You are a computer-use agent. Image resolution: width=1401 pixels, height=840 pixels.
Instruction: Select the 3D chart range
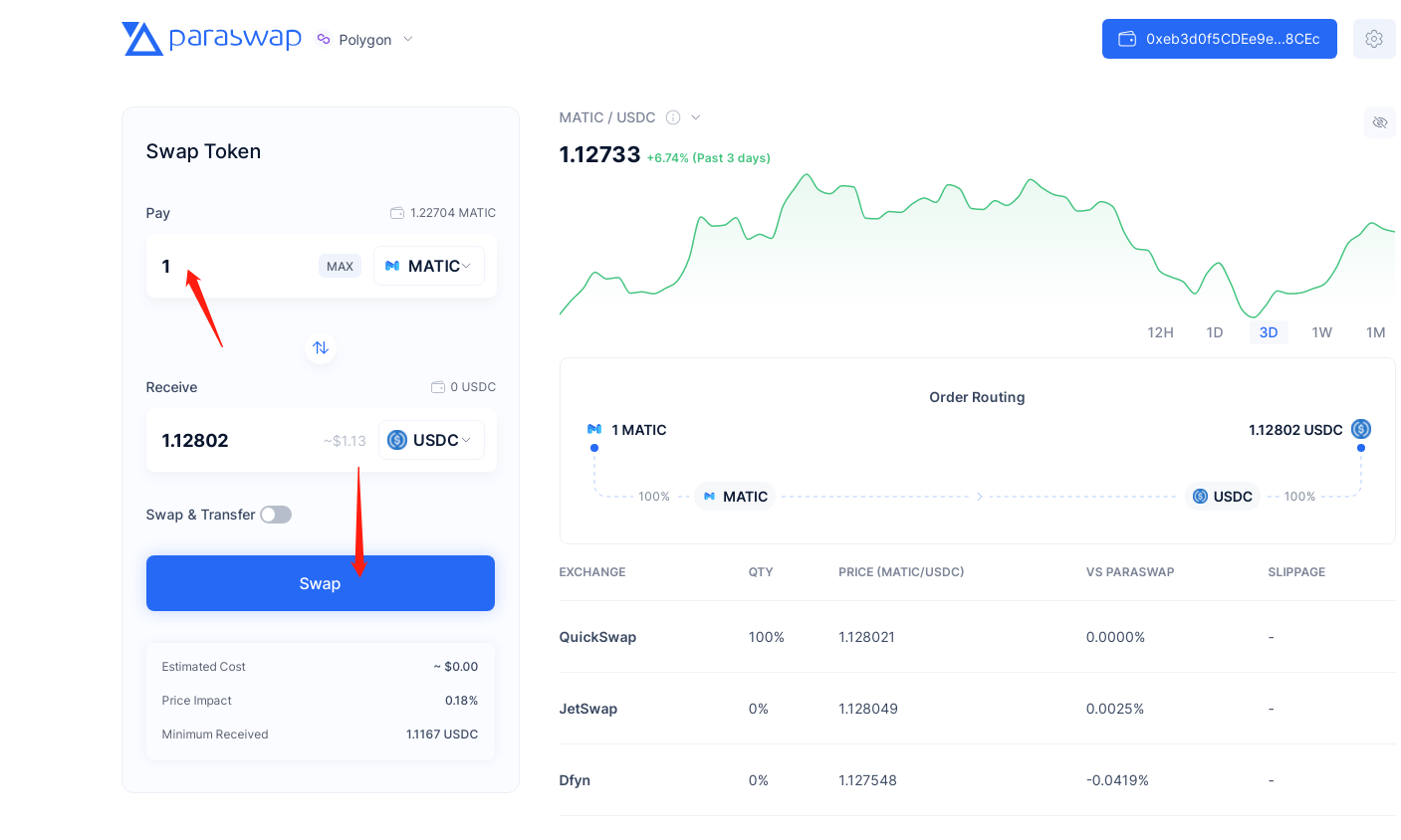click(1269, 332)
